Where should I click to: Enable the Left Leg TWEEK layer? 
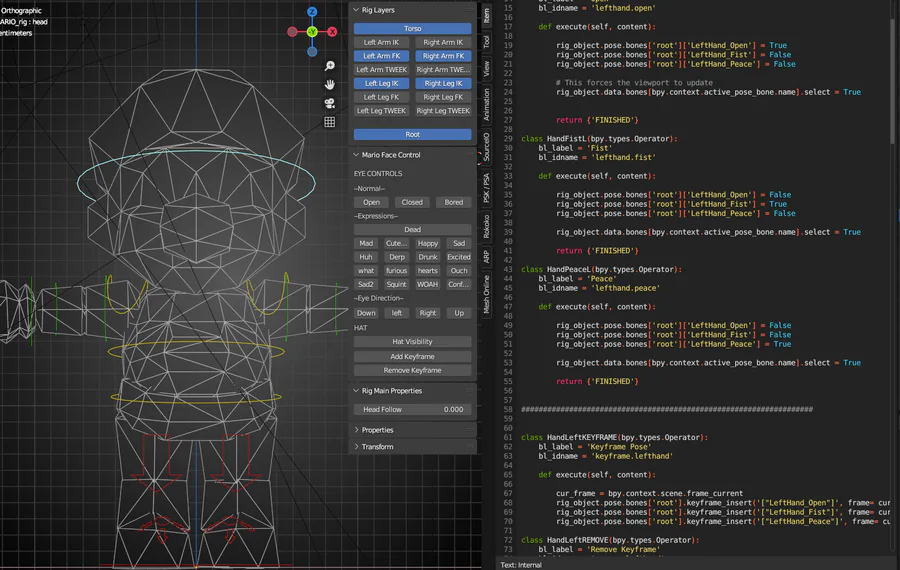[381, 111]
